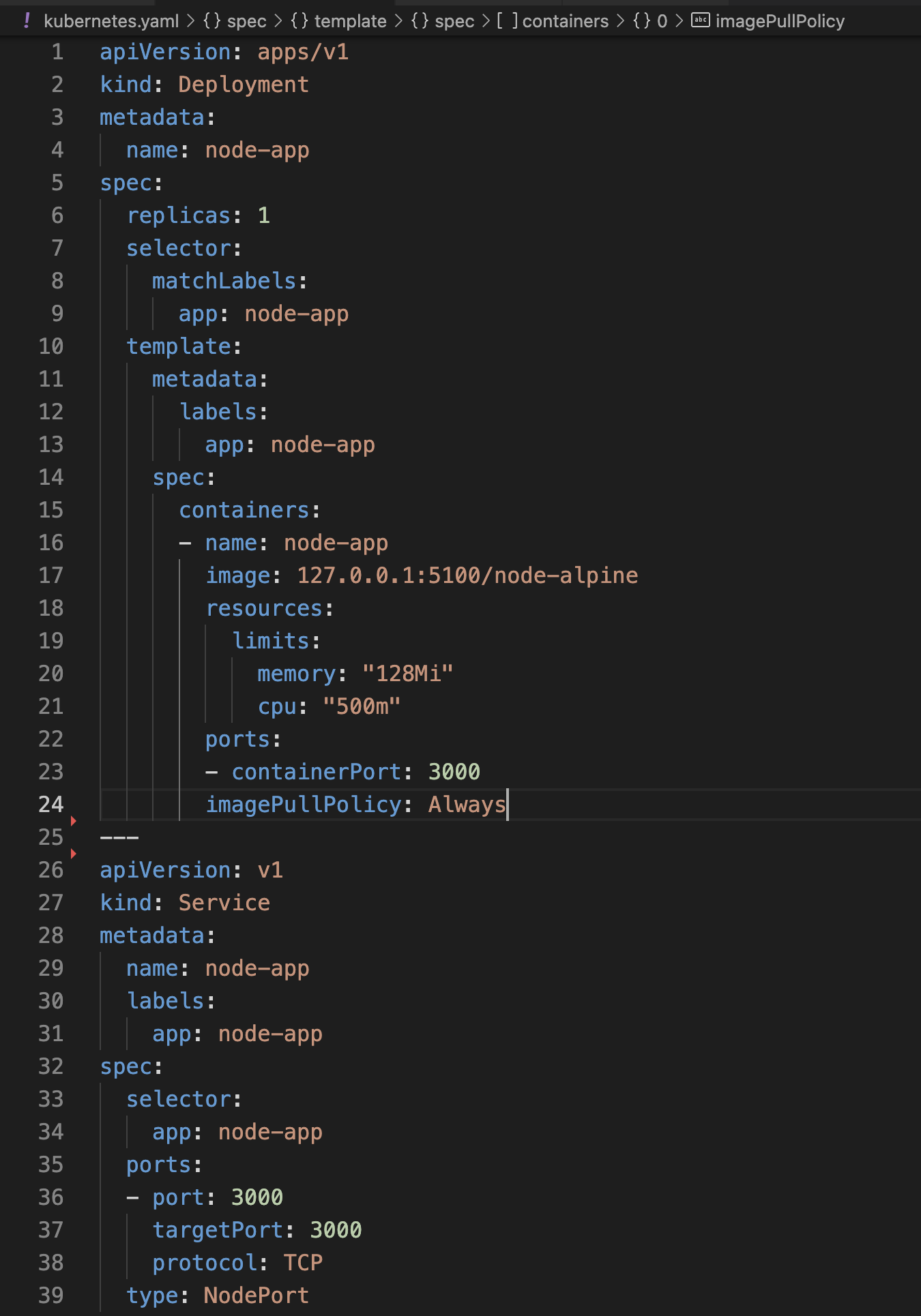Open the kubernetes.yaml breadcrumb
Screen dimensions: 921x1316
click(x=111, y=21)
